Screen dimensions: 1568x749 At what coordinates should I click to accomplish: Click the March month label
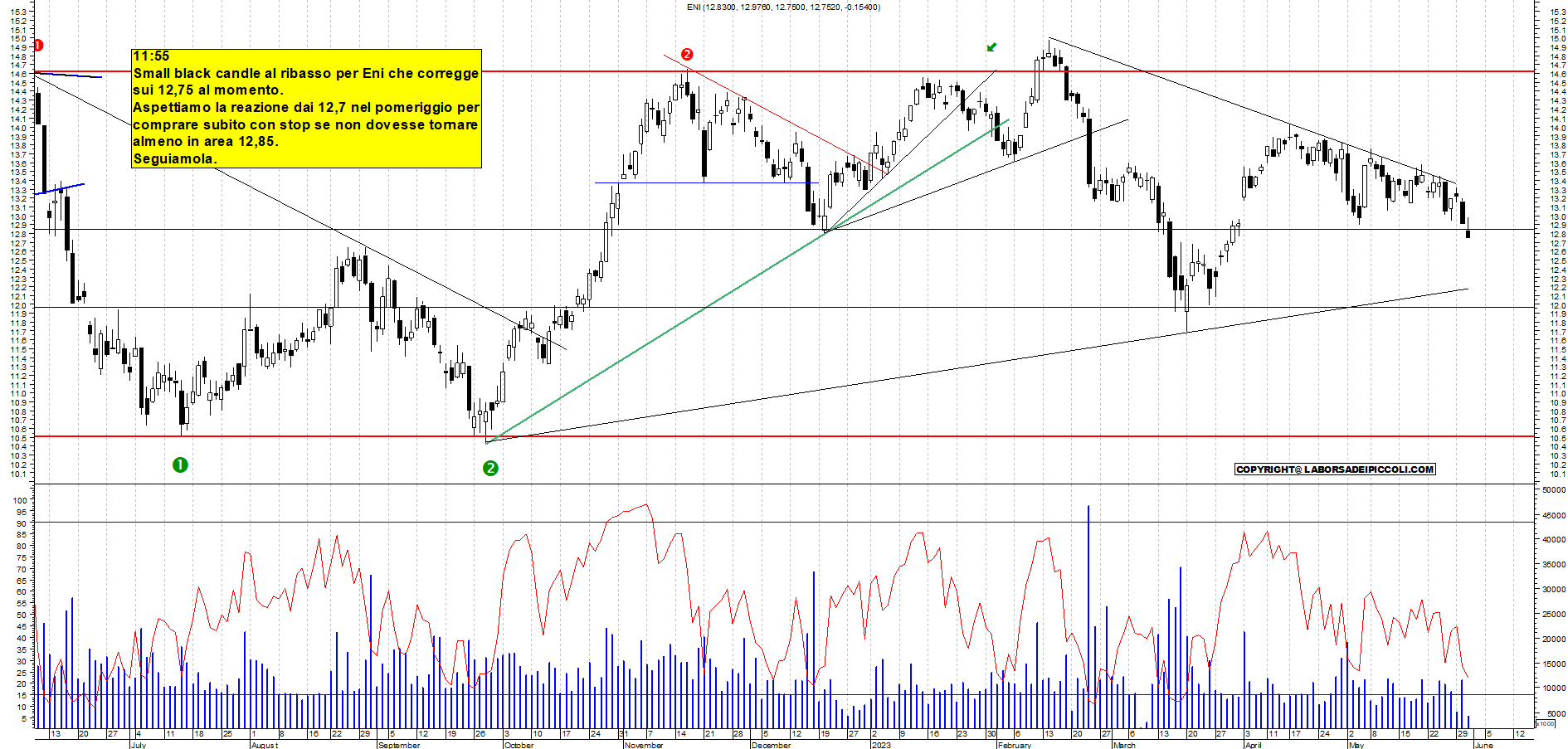[1124, 745]
